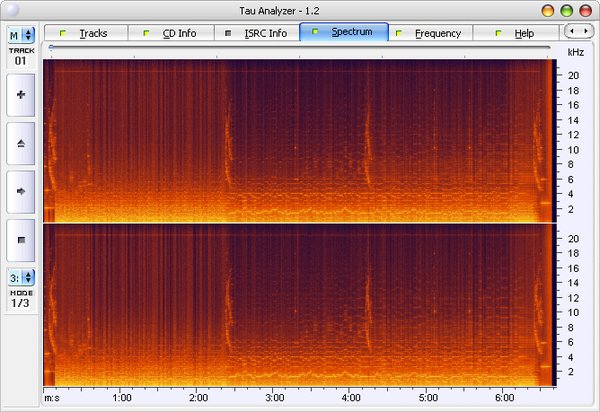The image size is (600, 412).
Task: Open the mode 3: selector dropdown
Action: click(x=21, y=278)
